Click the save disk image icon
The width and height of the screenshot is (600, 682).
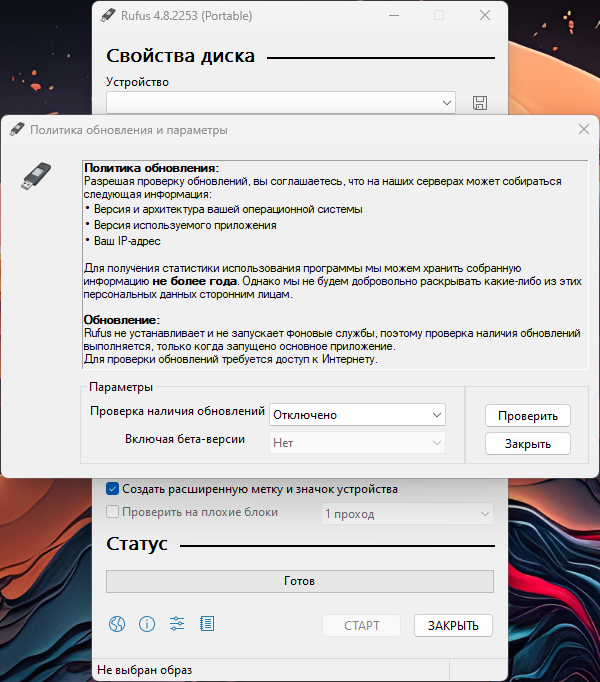(479, 103)
